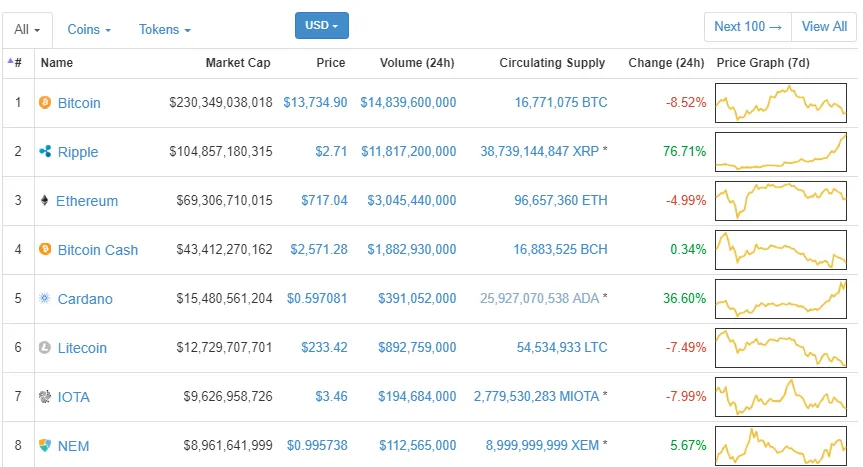Viewport: 863px width, 467px height.
Task: Click supply 96,657,360 ETH
Action: [561, 200]
